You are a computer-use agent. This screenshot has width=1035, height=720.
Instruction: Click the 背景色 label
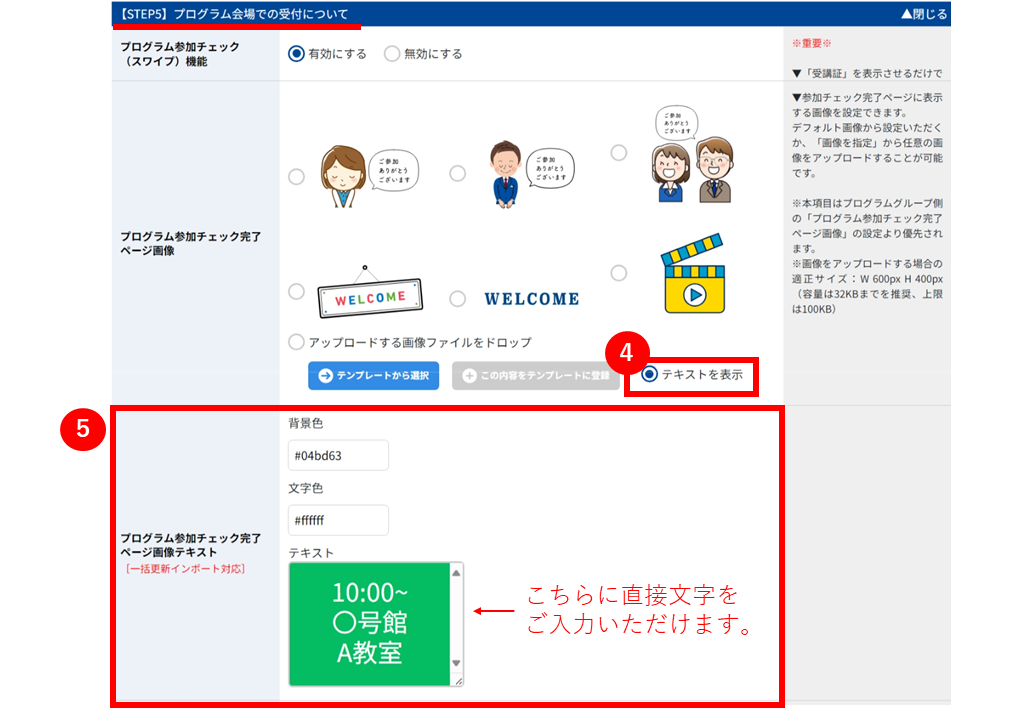point(306,423)
